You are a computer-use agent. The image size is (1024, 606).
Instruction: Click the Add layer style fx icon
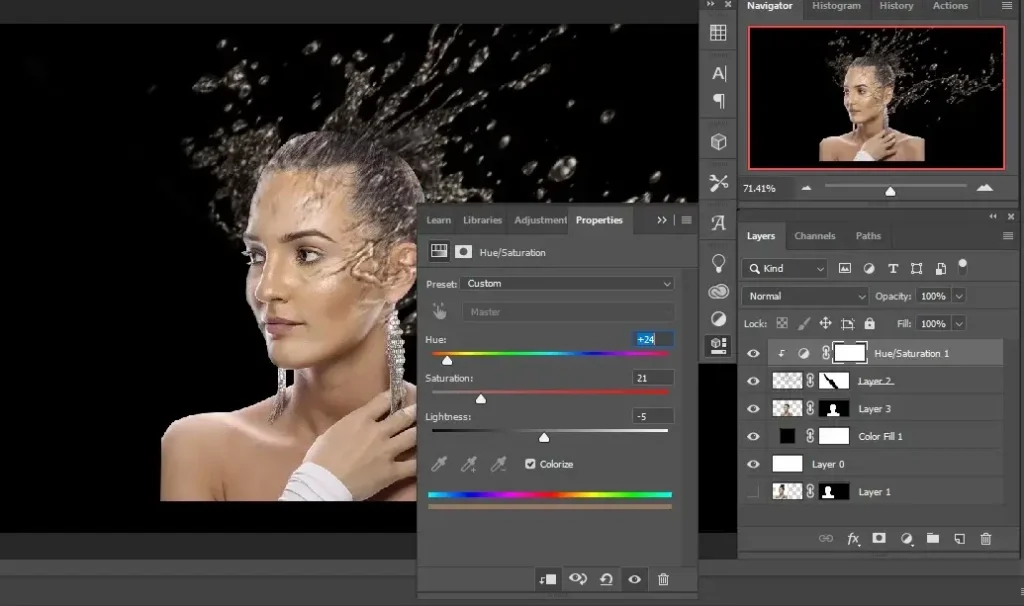tap(852, 539)
